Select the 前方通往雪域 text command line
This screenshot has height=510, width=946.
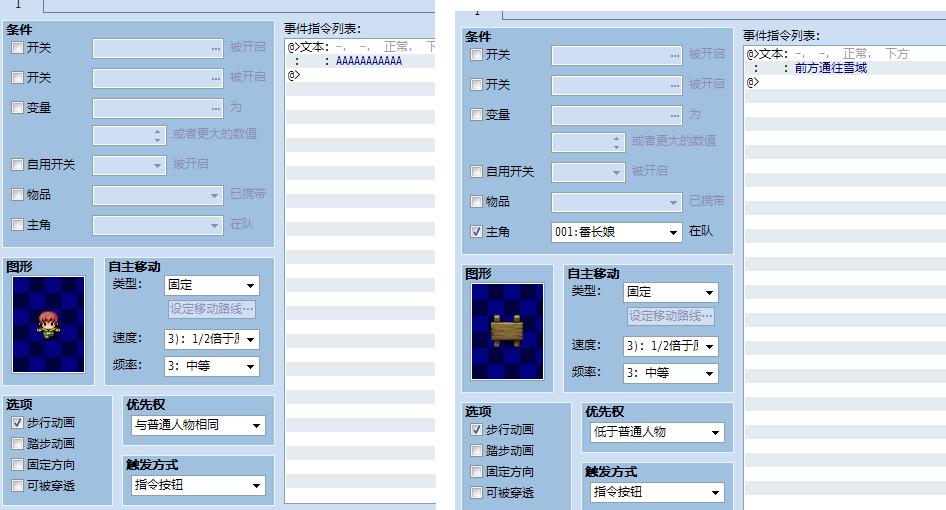(x=845, y=68)
